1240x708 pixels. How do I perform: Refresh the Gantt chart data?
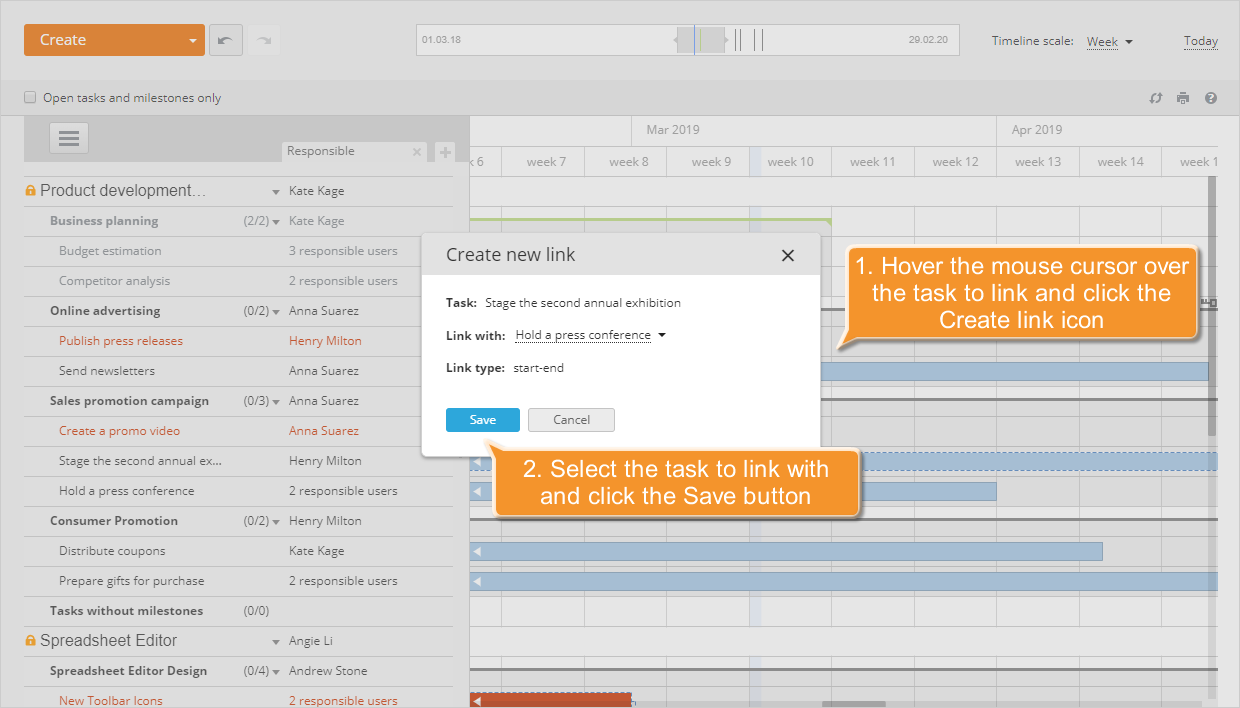pos(1156,98)
